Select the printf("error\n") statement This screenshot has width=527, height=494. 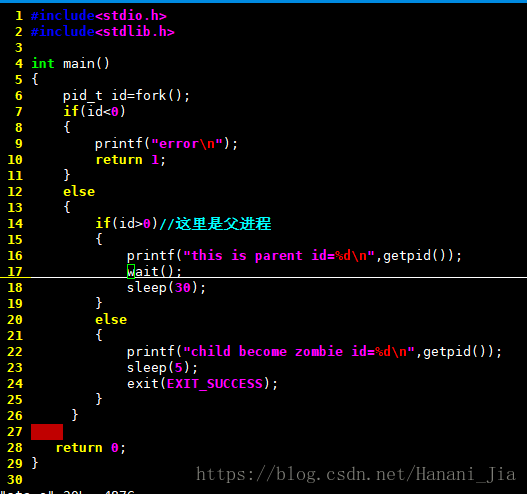pyautogui.click(x=166, y=144)
